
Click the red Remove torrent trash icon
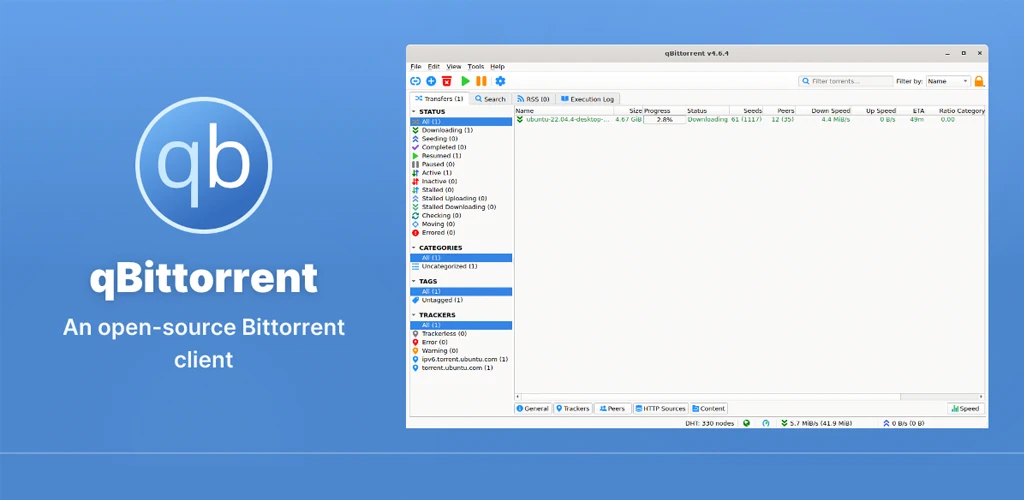pyautogui.click(x=447, y=81)
